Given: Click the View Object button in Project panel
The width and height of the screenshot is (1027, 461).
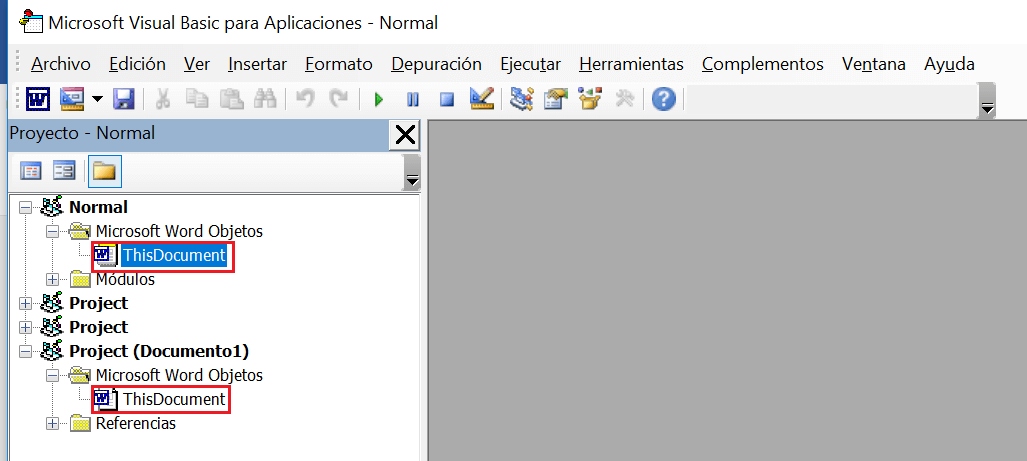Looking at the screenshot, I should [65, 171].
